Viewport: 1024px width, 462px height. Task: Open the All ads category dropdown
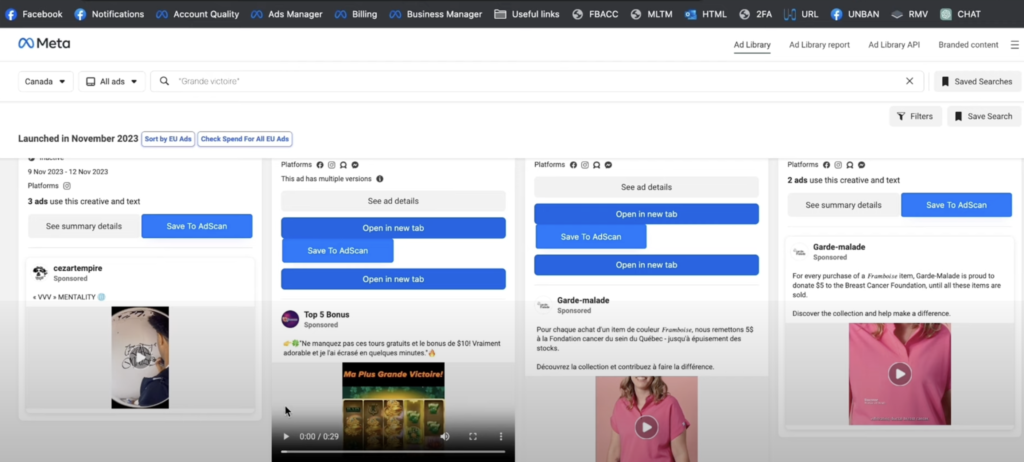click(112, 82)
